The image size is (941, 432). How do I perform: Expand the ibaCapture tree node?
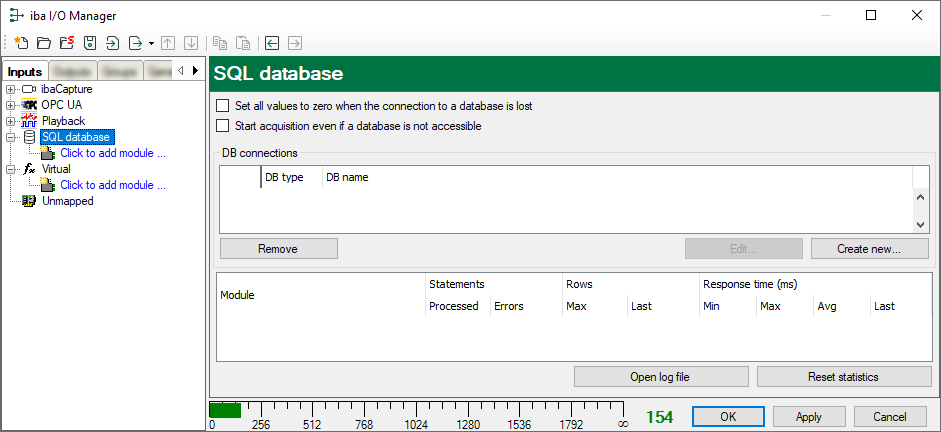coord(10,89)
